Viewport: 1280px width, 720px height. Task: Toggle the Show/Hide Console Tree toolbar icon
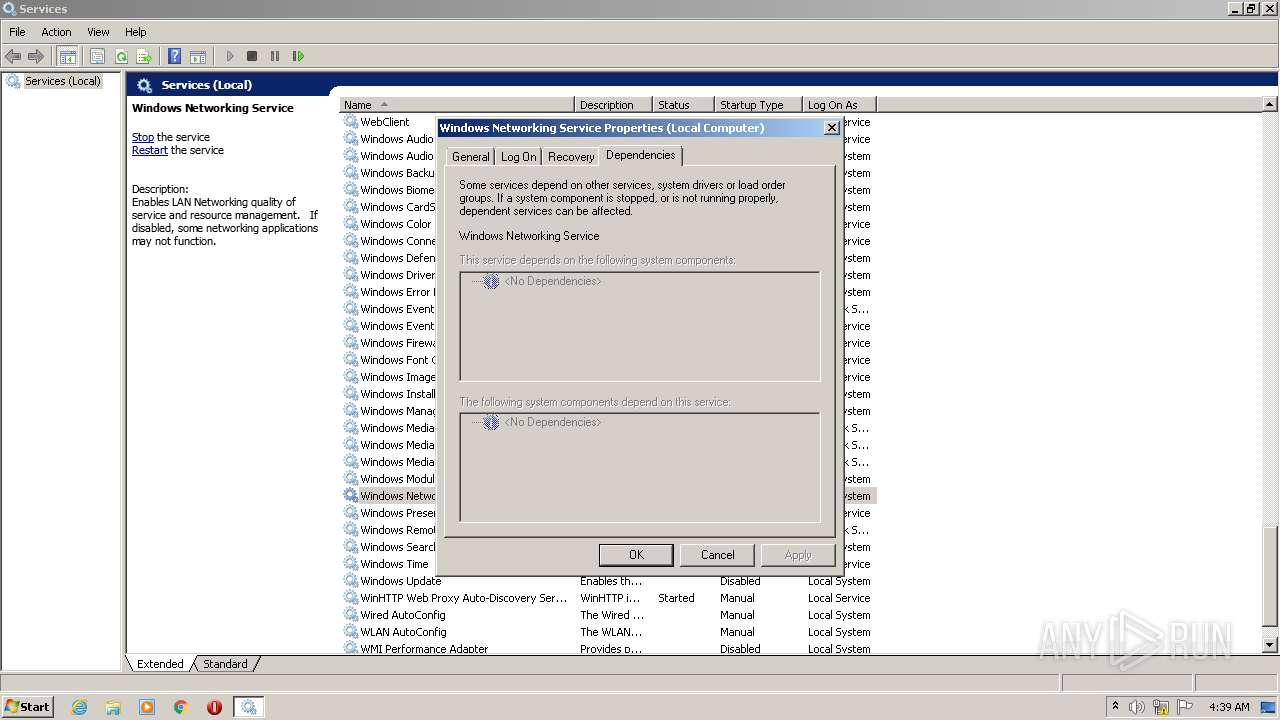(x=68, y=57)
